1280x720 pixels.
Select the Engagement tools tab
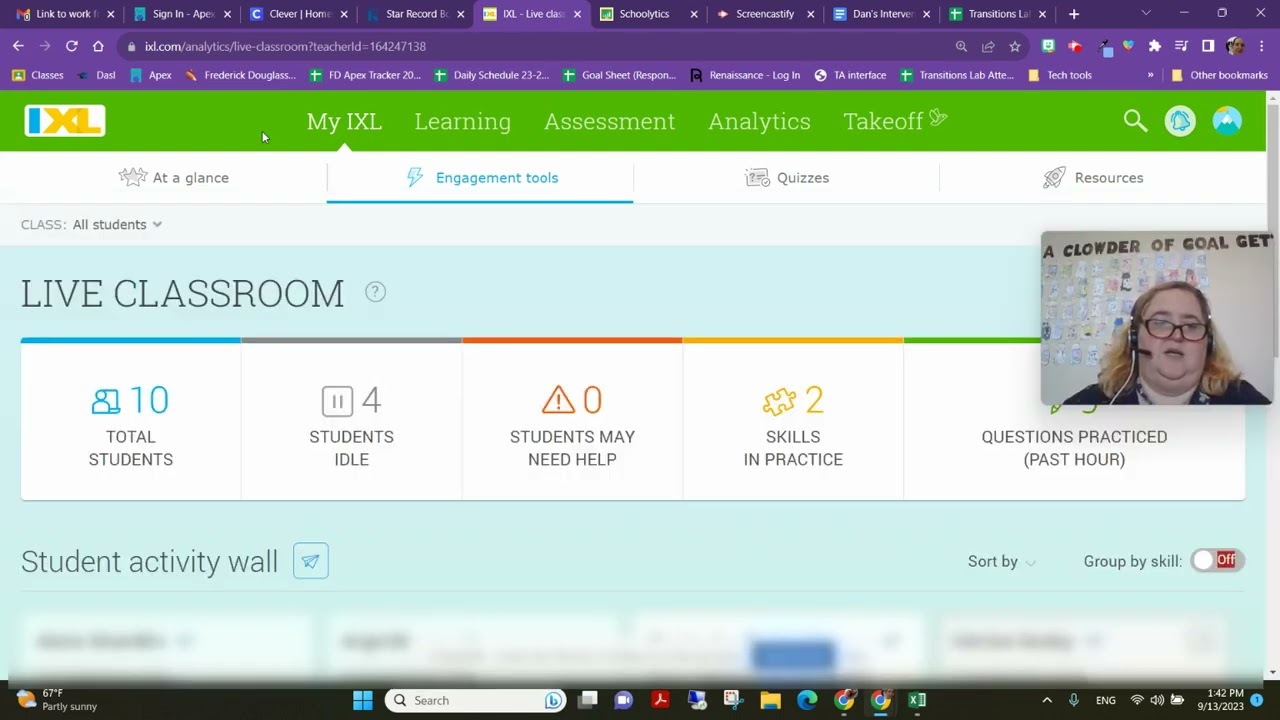click(480, 177)
